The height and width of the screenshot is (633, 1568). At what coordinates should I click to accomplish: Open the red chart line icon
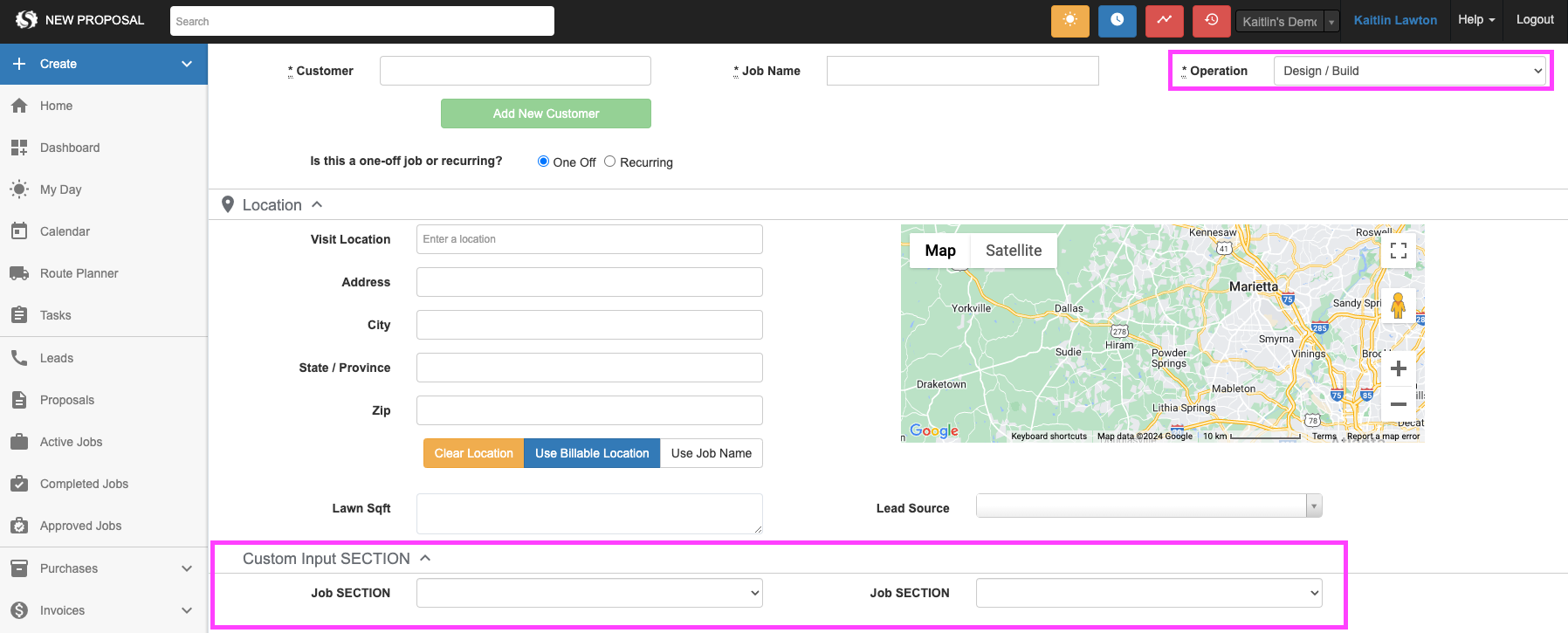pos(1164,21)
